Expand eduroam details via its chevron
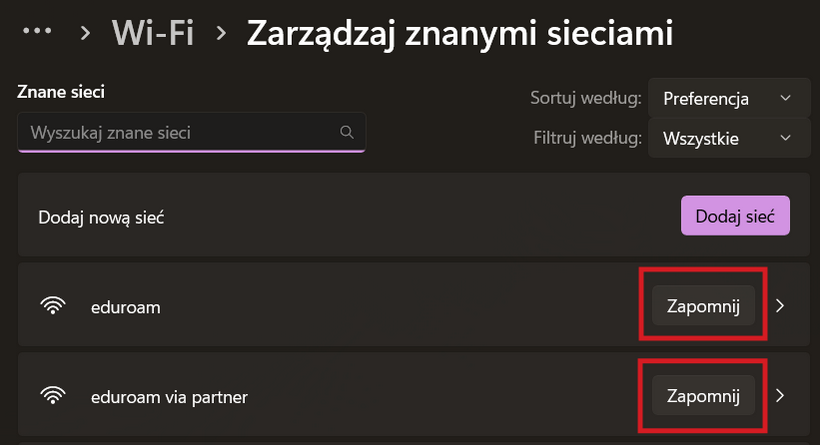 (780, 307)
